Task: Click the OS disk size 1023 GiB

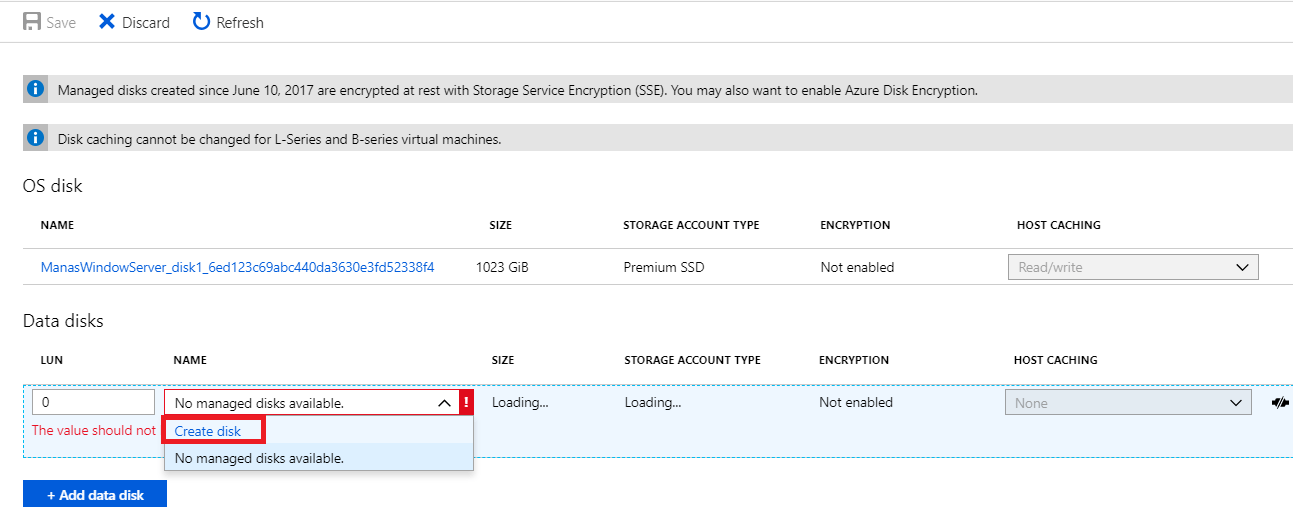Action: point(502,267)
